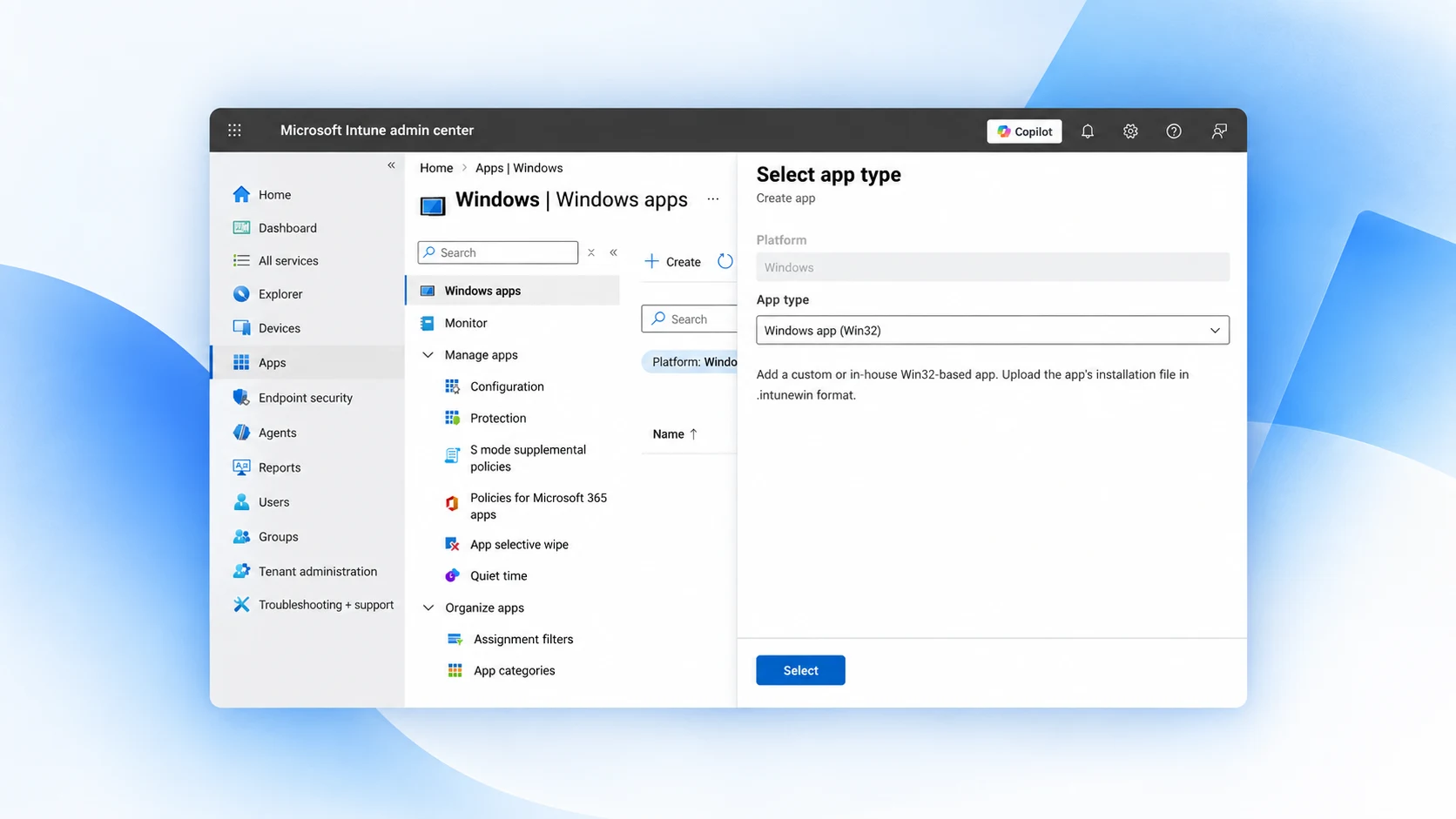Screen dimensions: 1456x819
Task: Open the ellipsis menu beside Windows apps title
Action: [713, 199]
